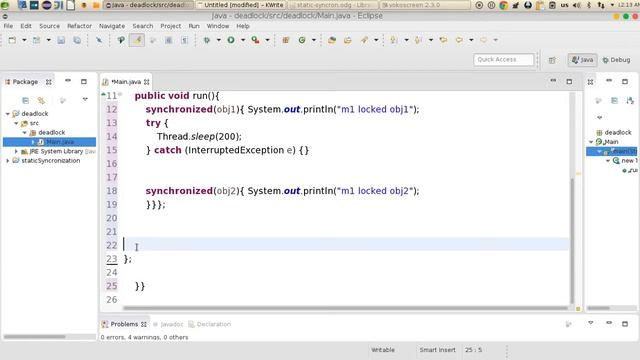The width and height of the screenshot is (640, 360).
Task: Click the editor vertical scrollbar
Action: coord(572,241)
